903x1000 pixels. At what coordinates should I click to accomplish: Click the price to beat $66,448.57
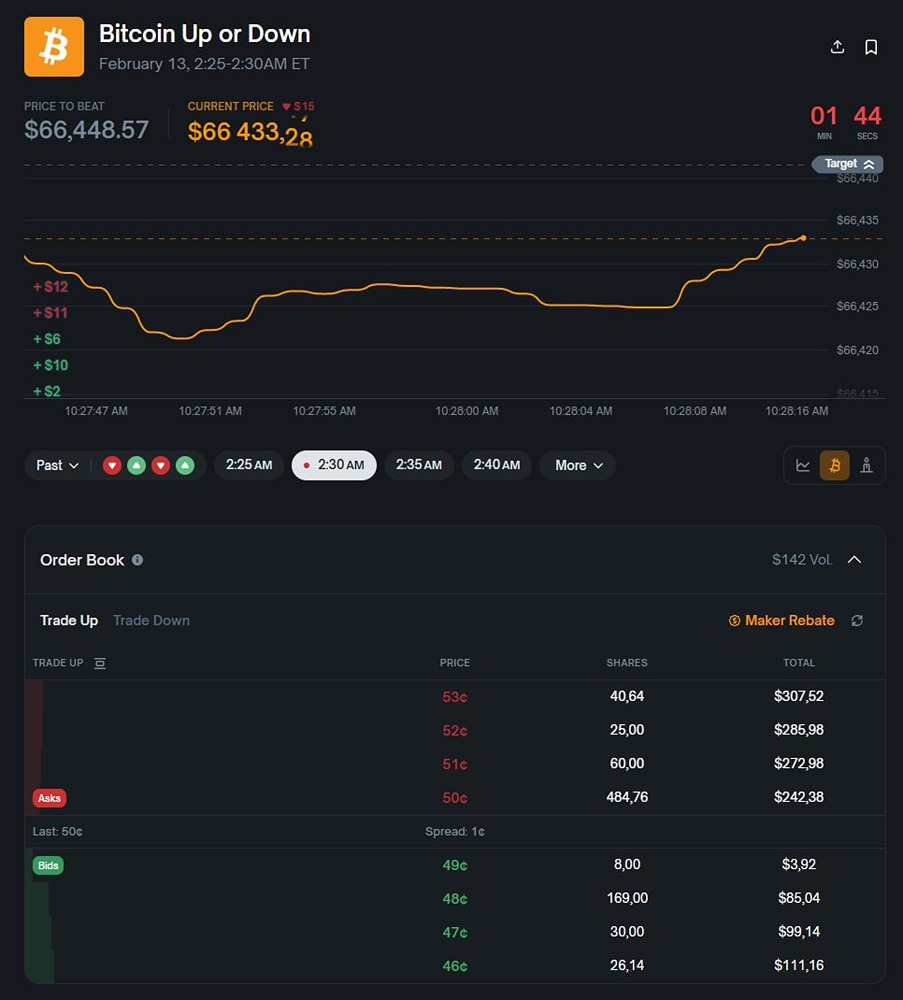[86, 130]
